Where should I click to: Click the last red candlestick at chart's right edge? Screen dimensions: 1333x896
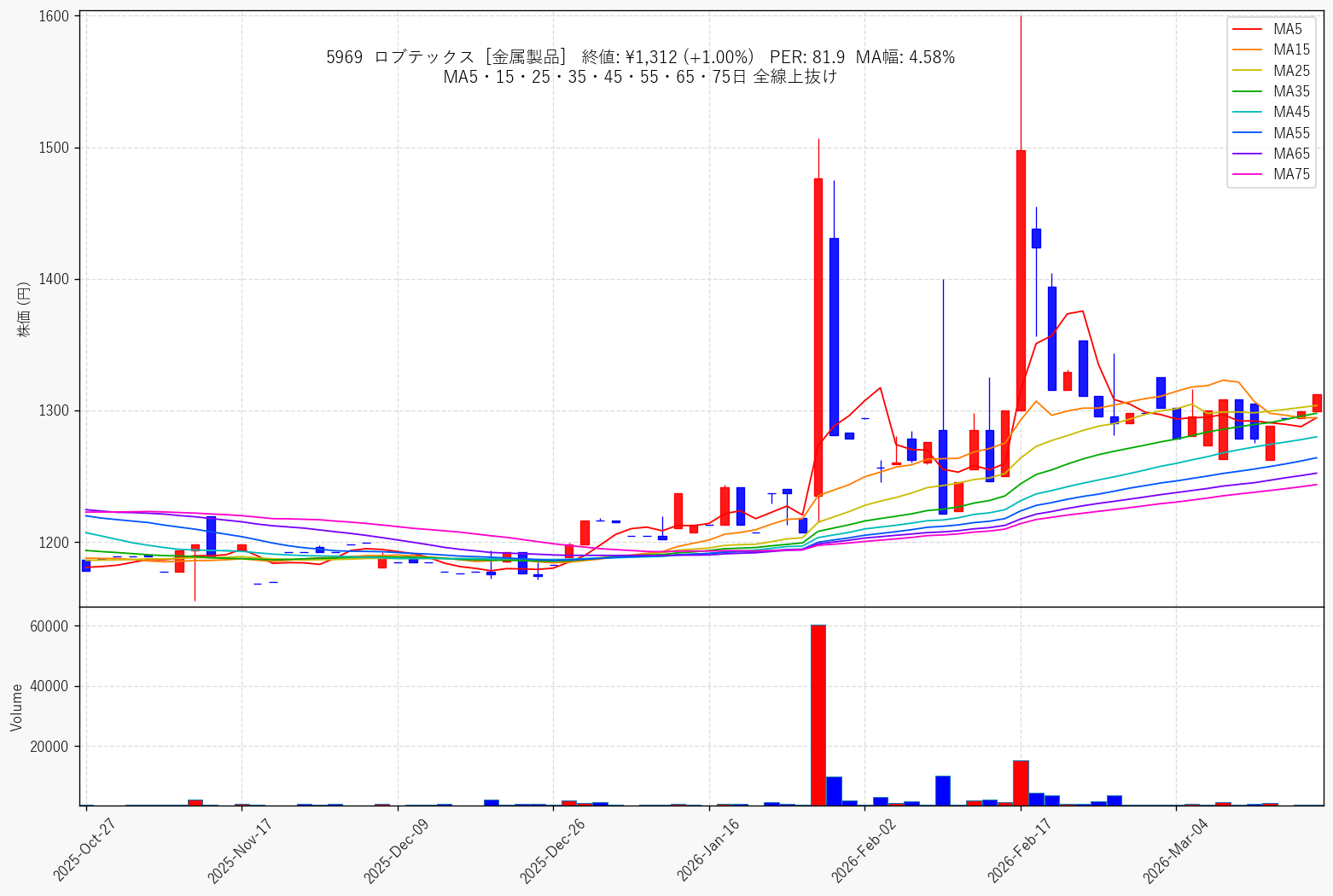1317,403
